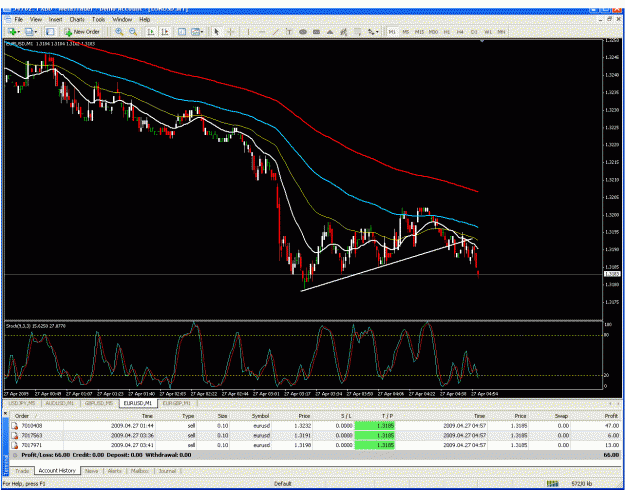625x490 pixels.
Task: Open the Insert menu
Action: tap(56, 19)
